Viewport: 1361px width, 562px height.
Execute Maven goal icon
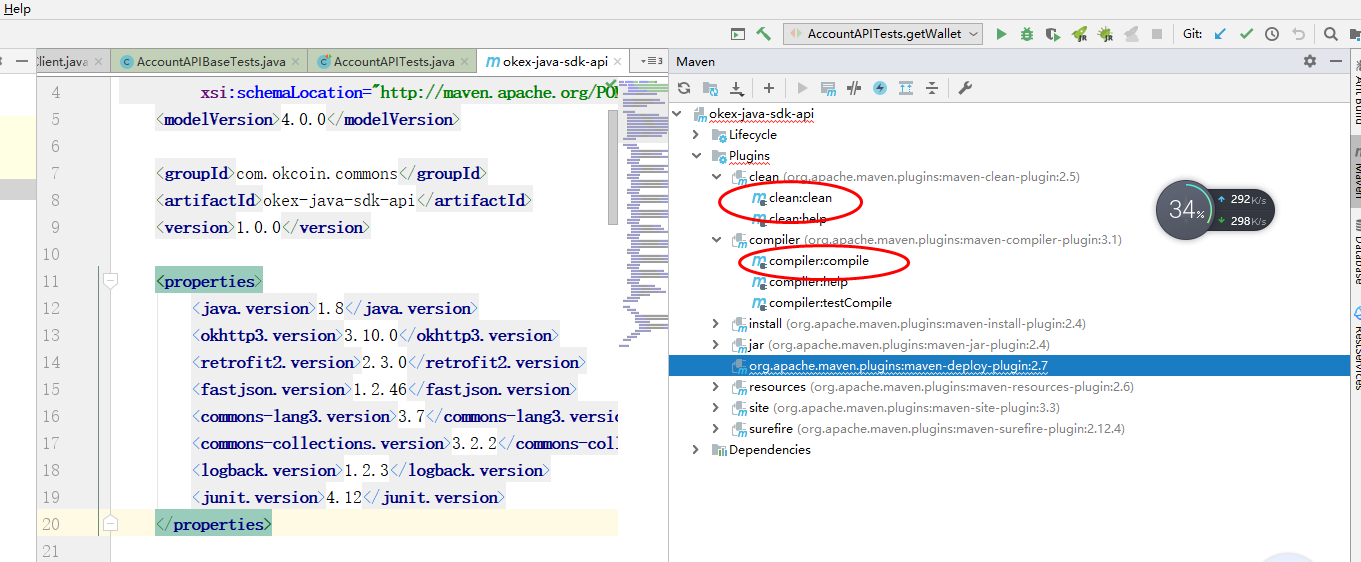click(x=828, y=88)
